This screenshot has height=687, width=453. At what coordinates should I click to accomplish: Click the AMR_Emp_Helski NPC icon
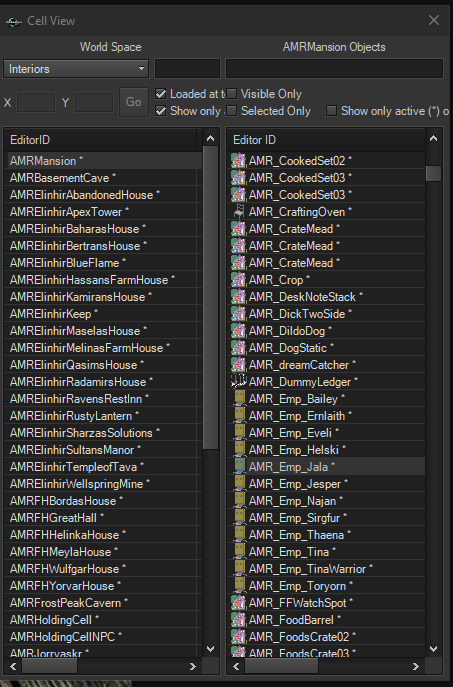(239, 450)
